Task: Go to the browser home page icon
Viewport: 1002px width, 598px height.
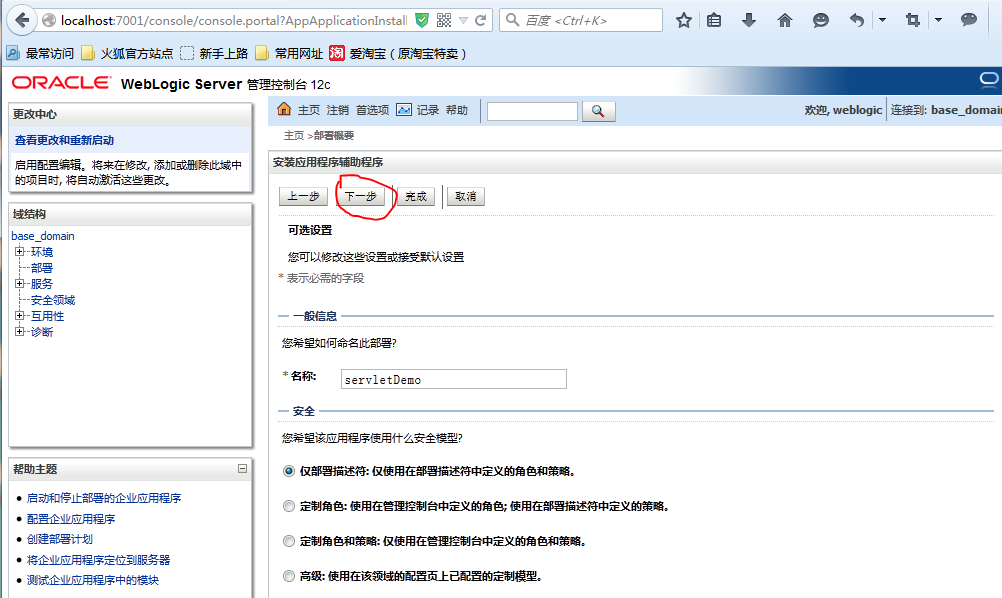Action: coord(785,20)
